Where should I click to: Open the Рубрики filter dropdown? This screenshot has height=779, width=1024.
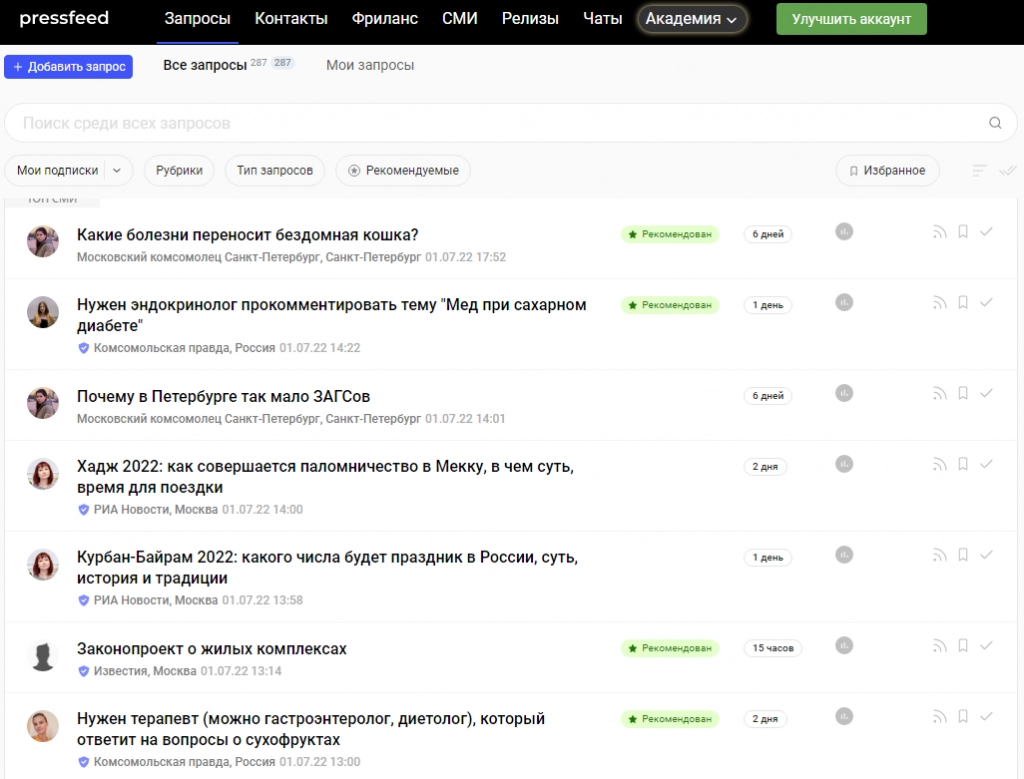(179, 170)
